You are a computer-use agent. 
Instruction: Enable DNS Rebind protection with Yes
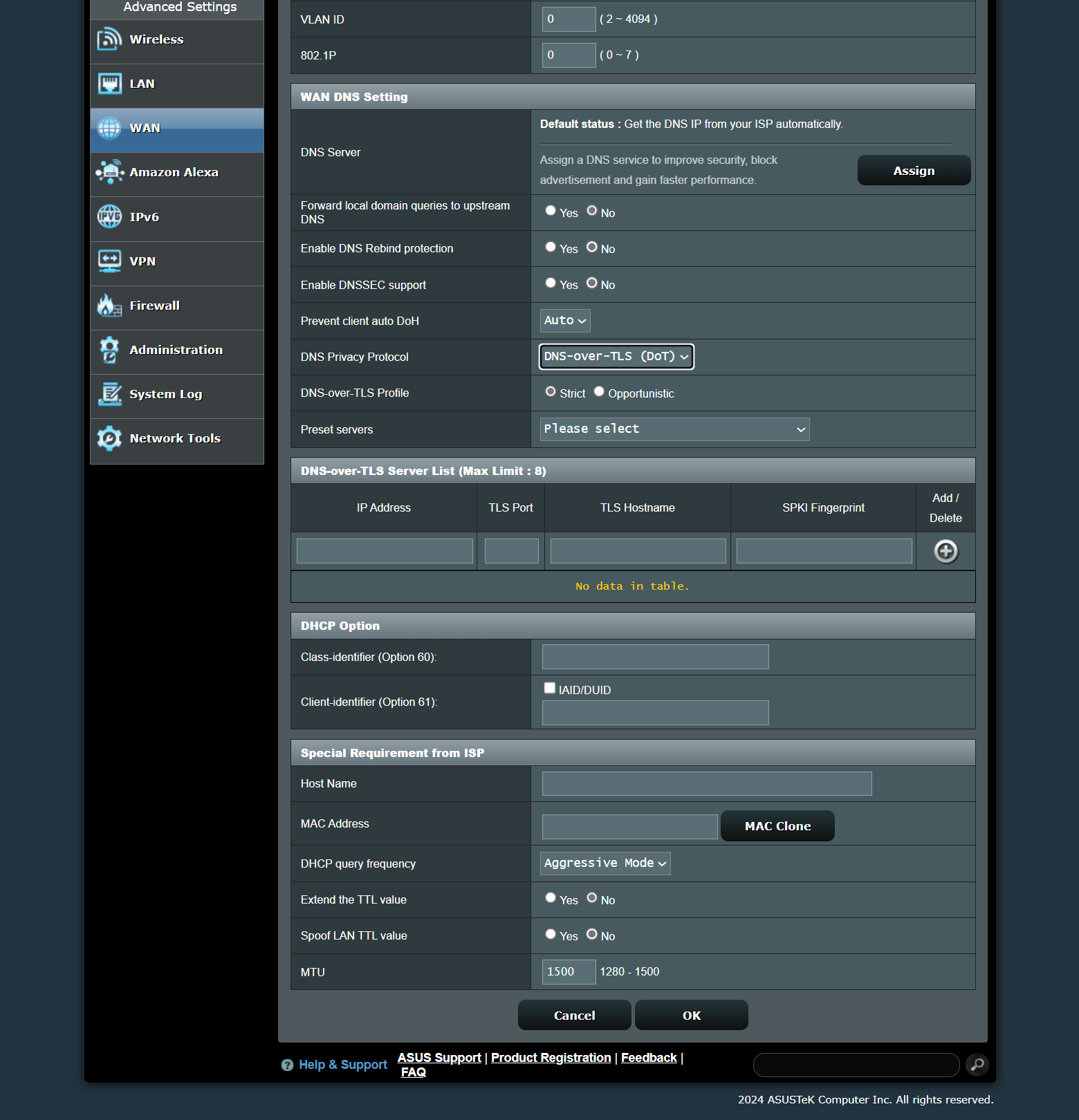point(551,247)
